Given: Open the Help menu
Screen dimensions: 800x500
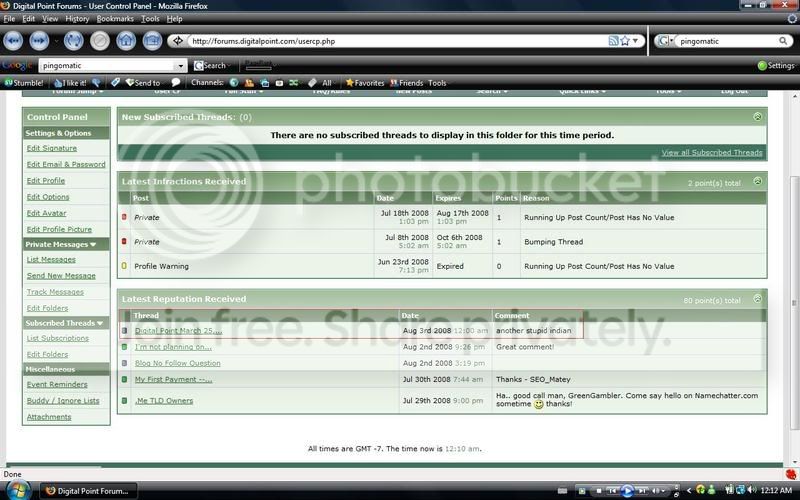Looking at the screenshot, I should tap(174, 19).
